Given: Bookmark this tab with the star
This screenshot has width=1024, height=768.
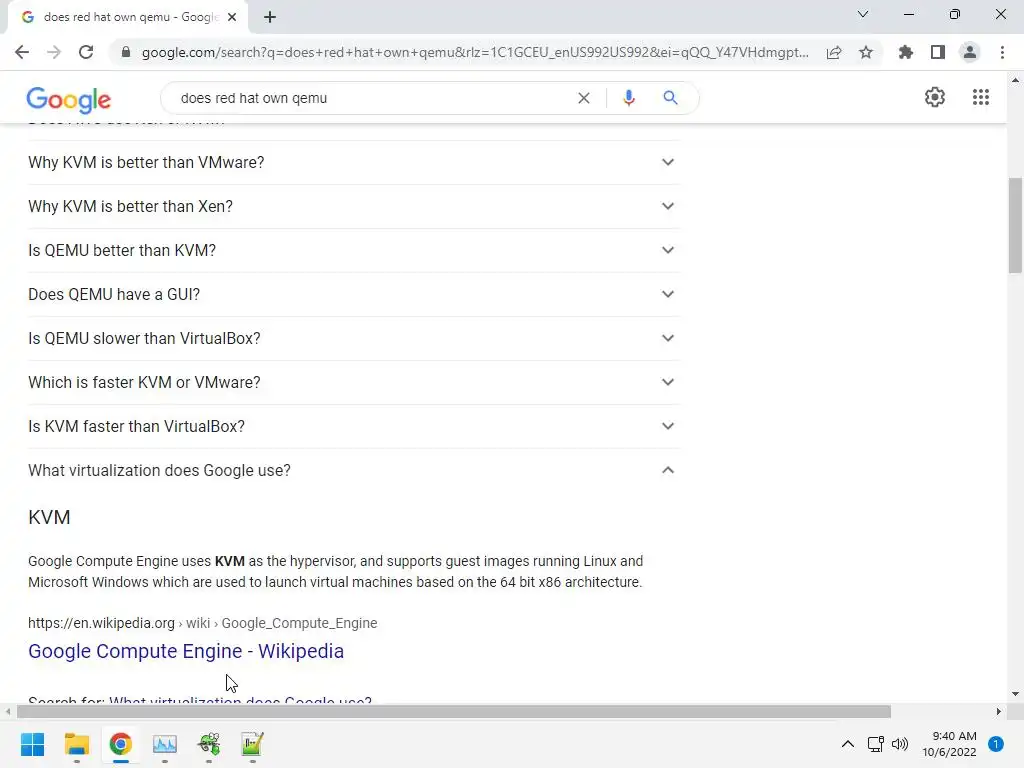Looking at the screenshot, I should point(866,52).
